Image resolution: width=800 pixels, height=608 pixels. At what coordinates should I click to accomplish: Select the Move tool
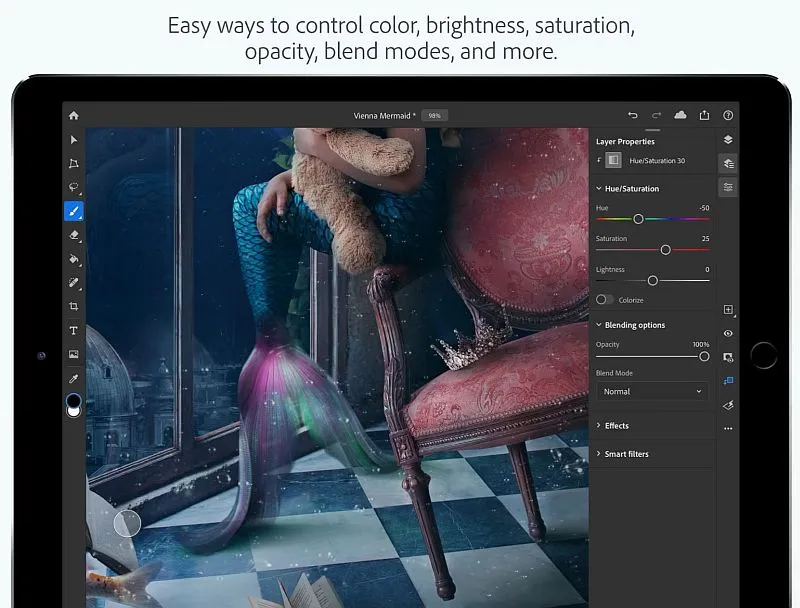(x=73, y=140)
